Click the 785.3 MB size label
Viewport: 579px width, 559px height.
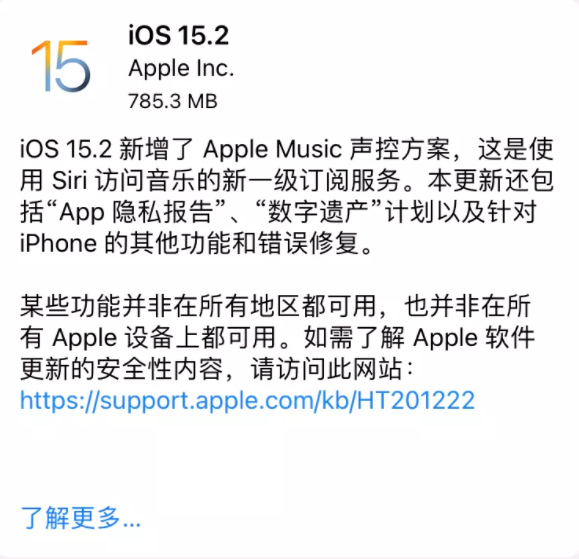click(x=172, y=101)
